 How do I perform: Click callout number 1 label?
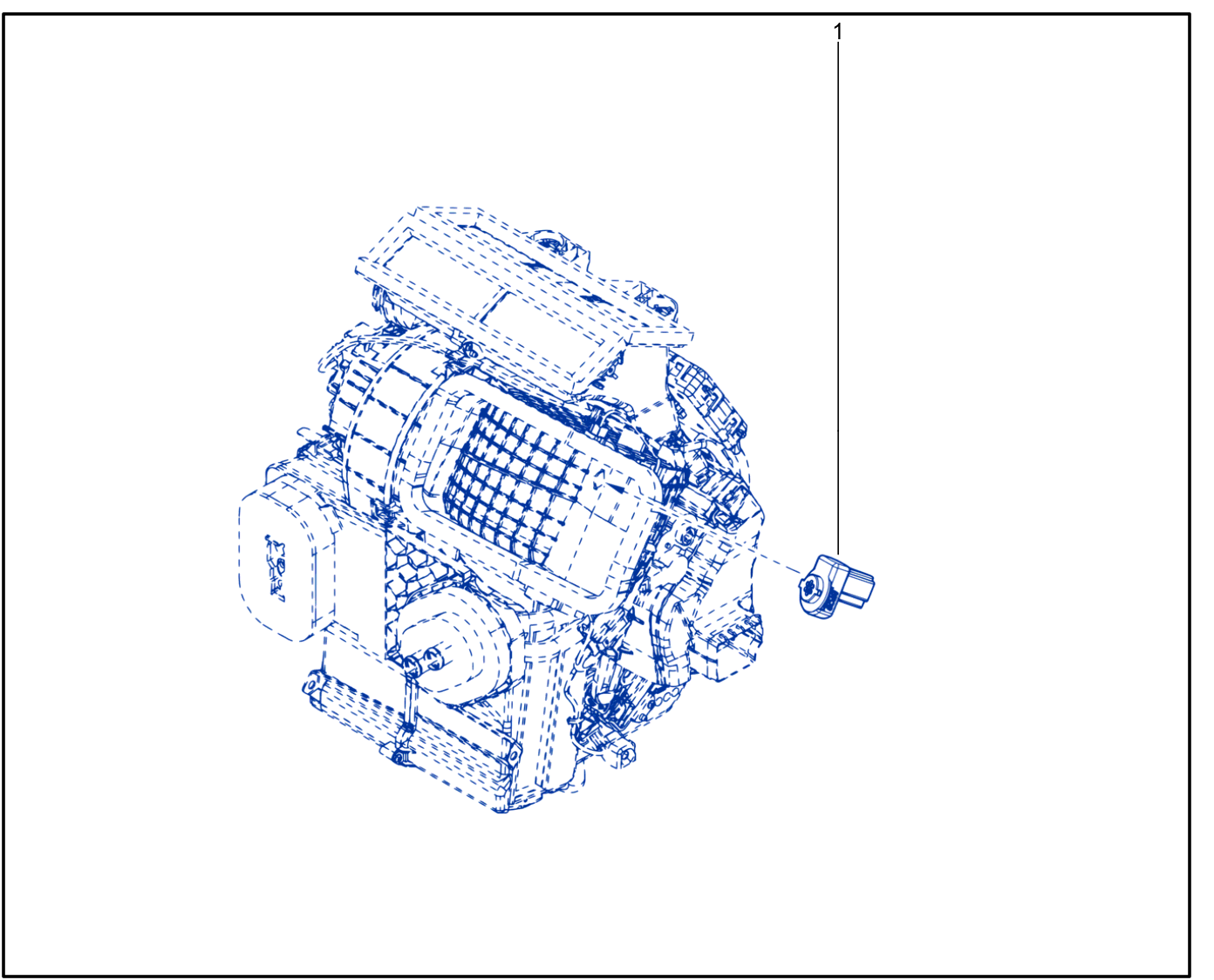pyautogui.click(x=838, y=32)
